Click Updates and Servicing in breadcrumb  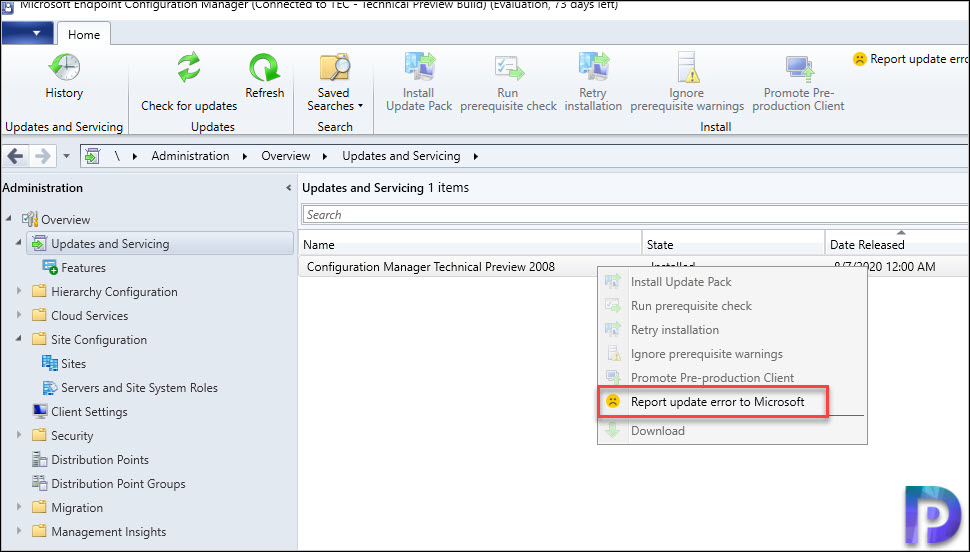401,156
